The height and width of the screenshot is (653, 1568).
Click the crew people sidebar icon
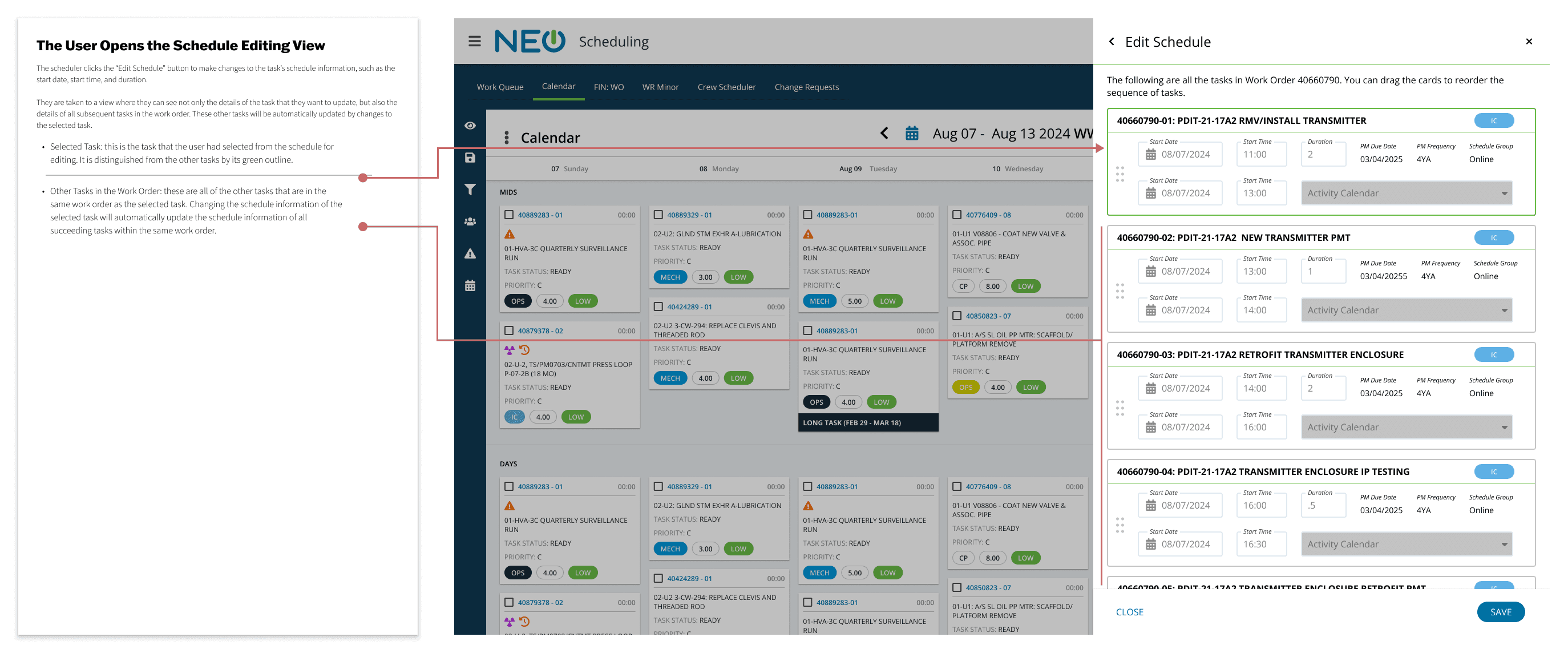click(x=470, y=221)
